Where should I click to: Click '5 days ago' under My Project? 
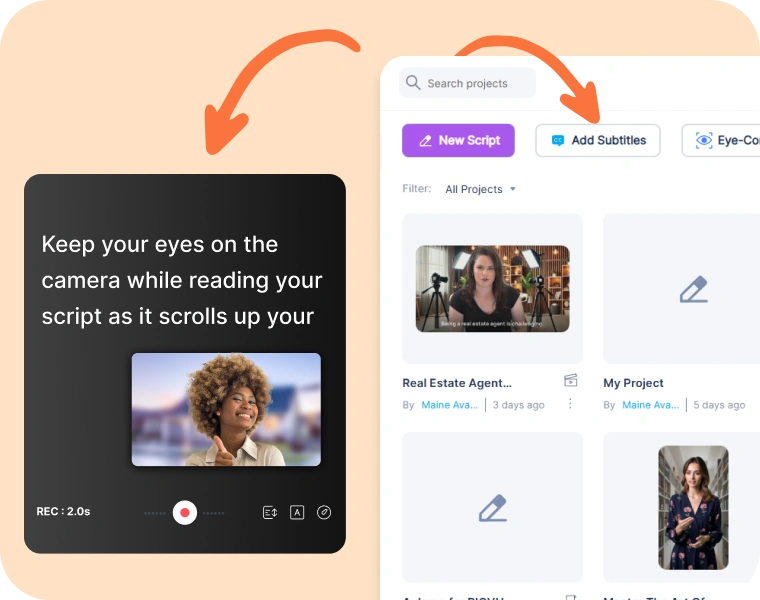pyautogui.click(x=719, y=405)
